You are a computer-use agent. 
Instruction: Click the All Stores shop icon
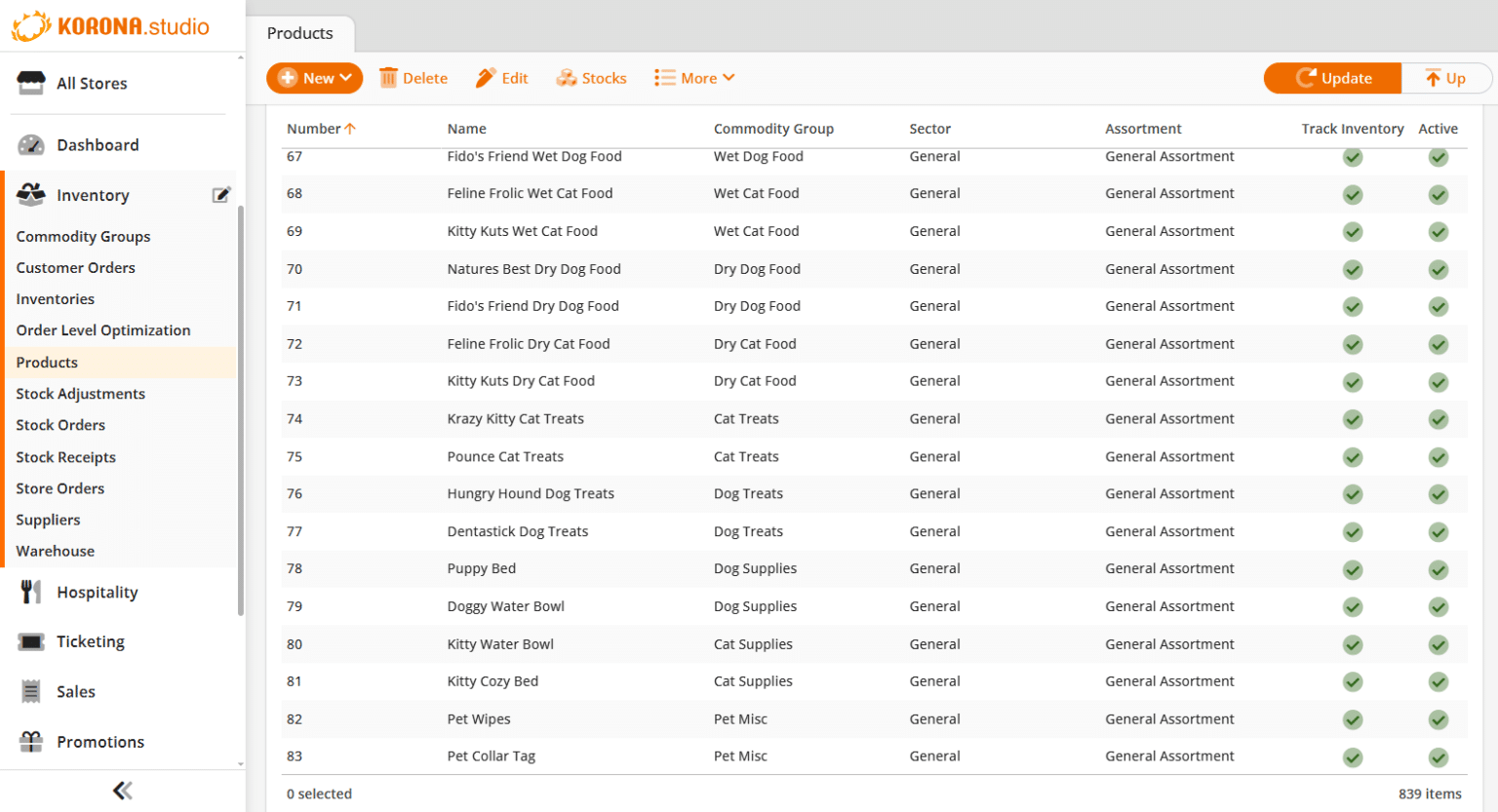31,83
